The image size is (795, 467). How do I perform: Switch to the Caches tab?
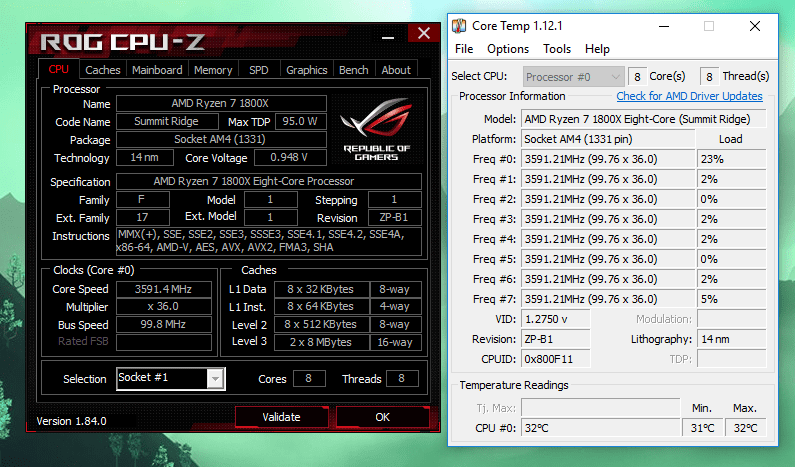102,70
